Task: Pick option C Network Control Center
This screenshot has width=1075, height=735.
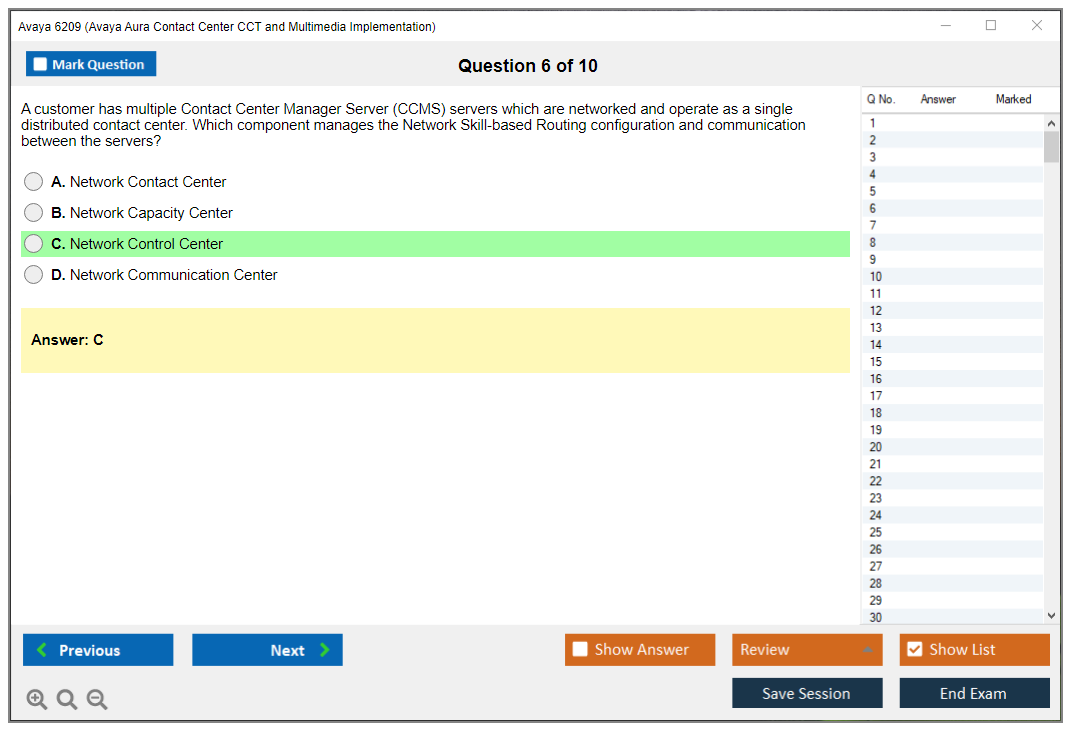Action: (34, 244)
